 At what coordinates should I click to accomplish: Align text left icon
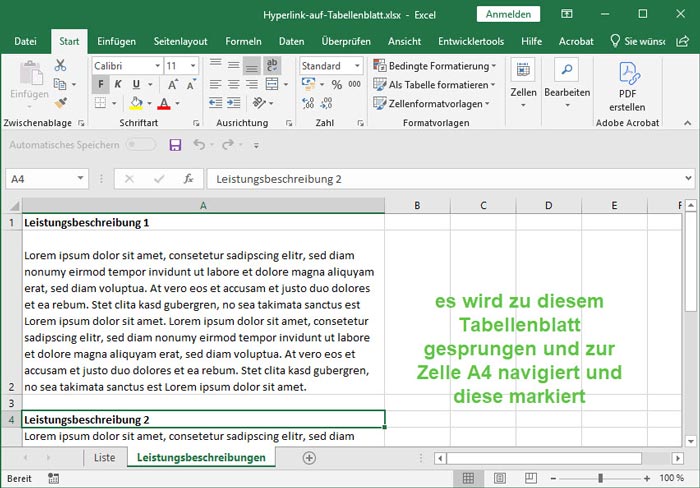coord(216,84)
